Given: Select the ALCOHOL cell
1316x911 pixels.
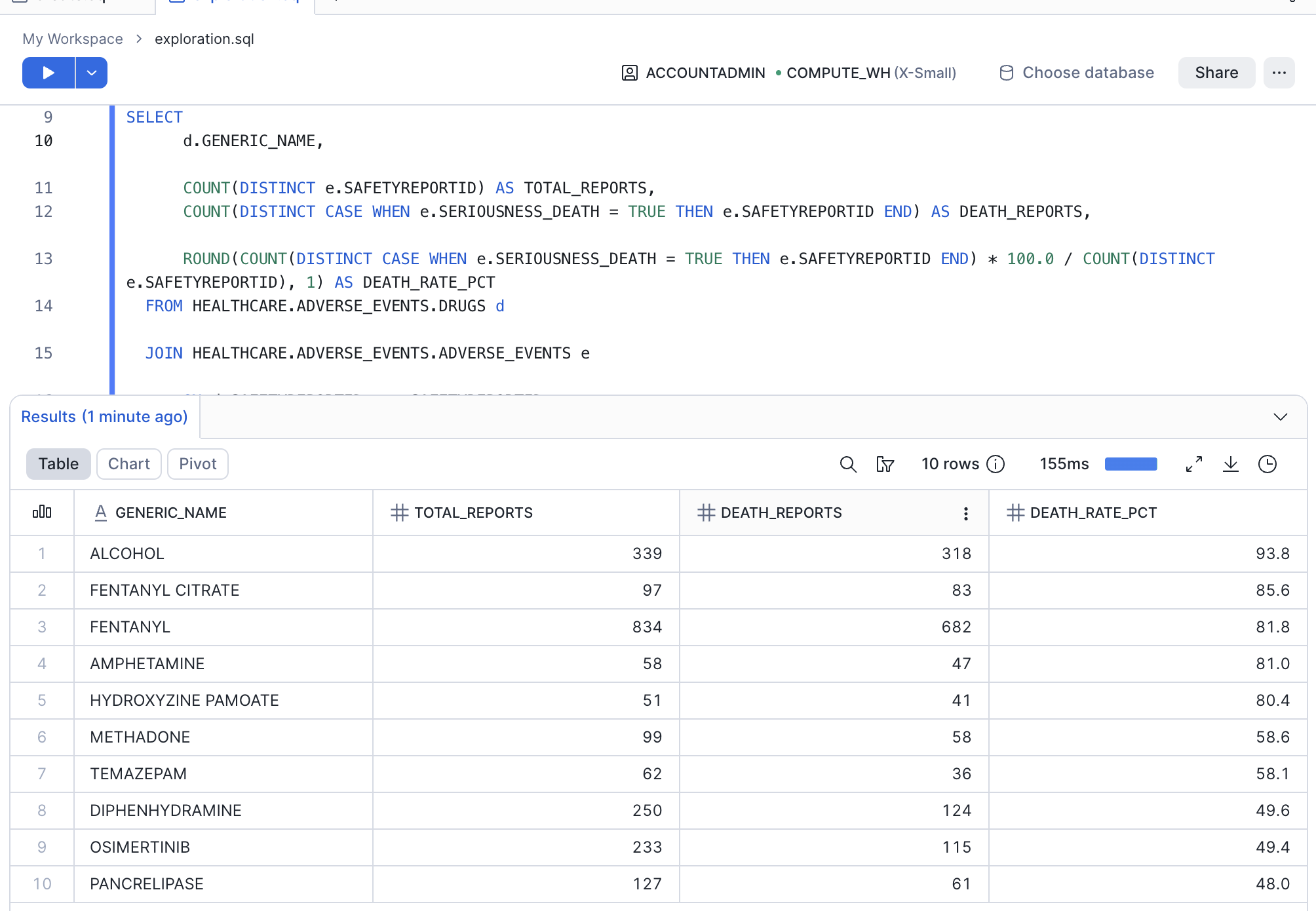Looking at the screenshot, I should point(223,554).
